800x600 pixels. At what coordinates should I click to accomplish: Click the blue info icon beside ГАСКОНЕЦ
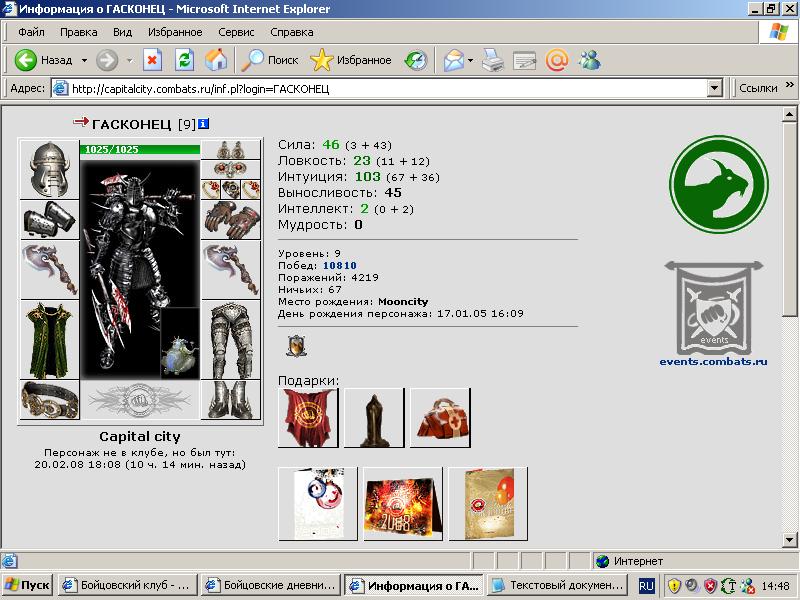203,124
